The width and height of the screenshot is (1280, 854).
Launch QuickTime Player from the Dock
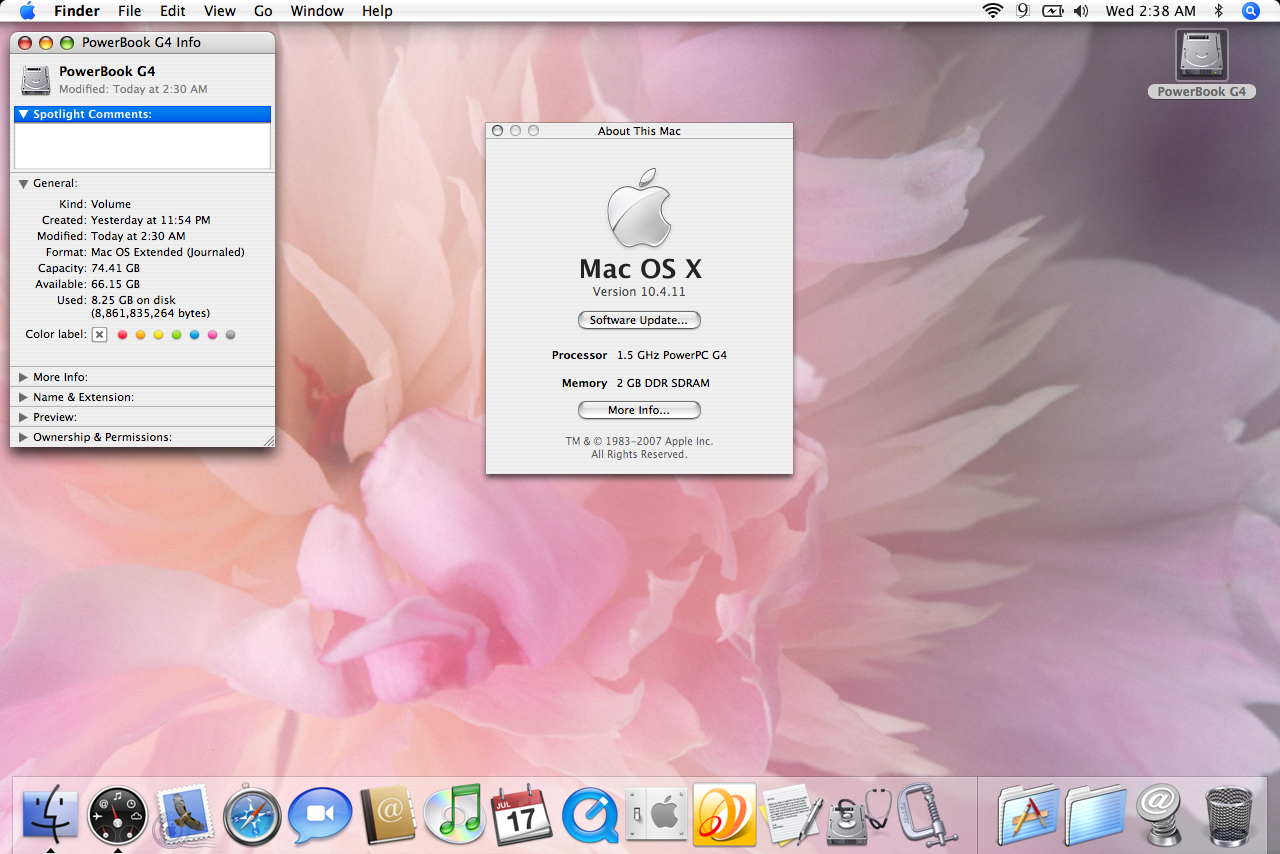(x=590, y=815)
